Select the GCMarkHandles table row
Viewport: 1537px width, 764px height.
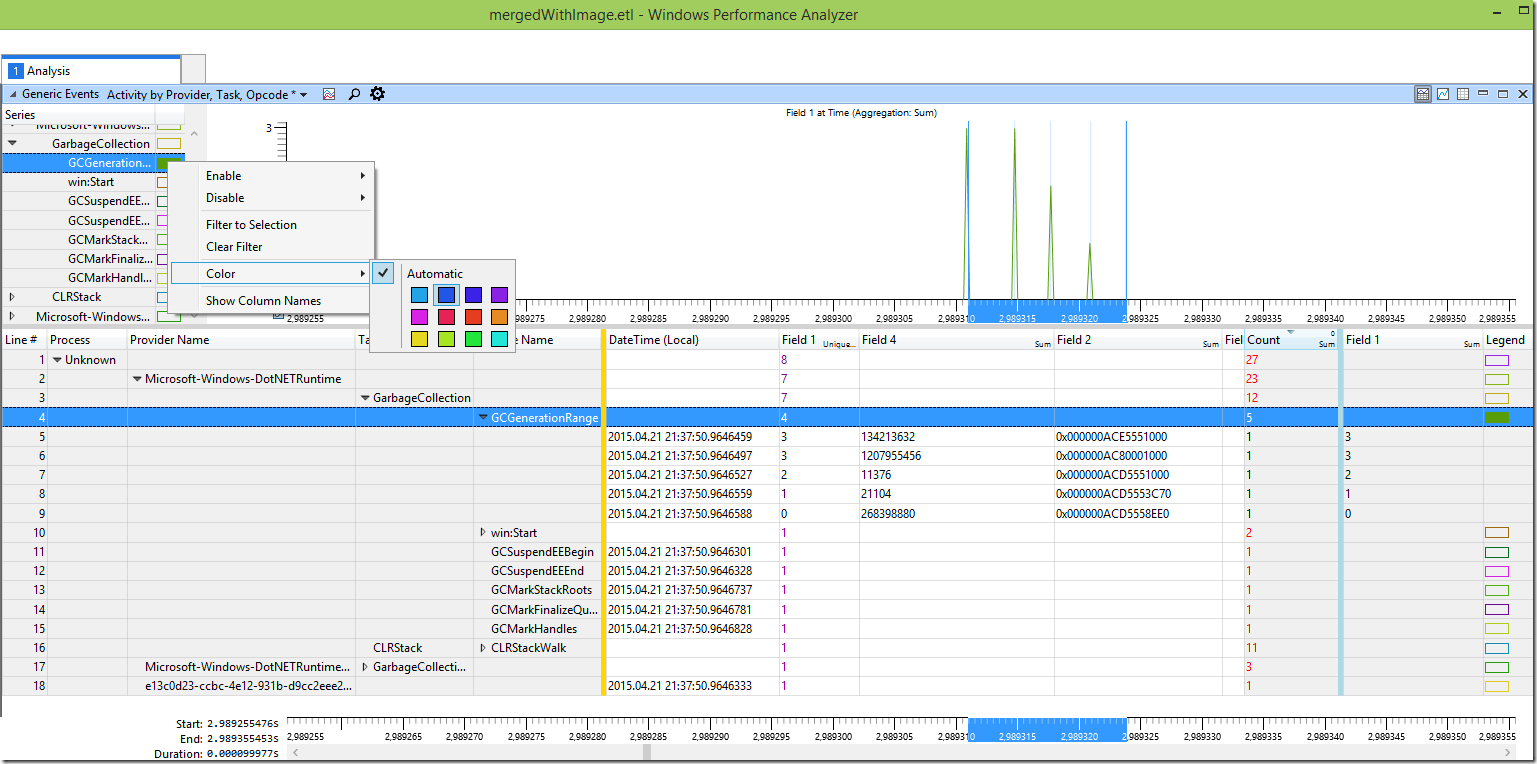point(768,629)
